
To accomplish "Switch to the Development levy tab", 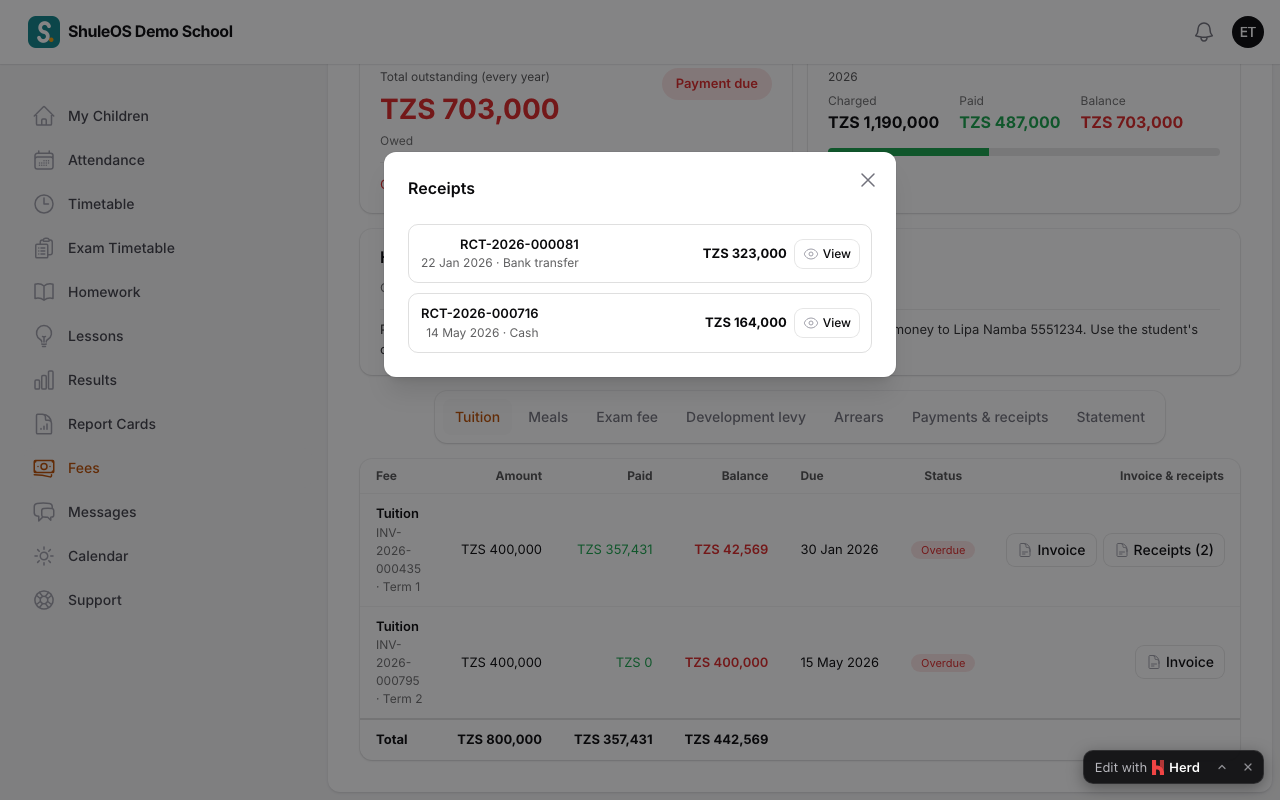I will click(x=746, y=417).
